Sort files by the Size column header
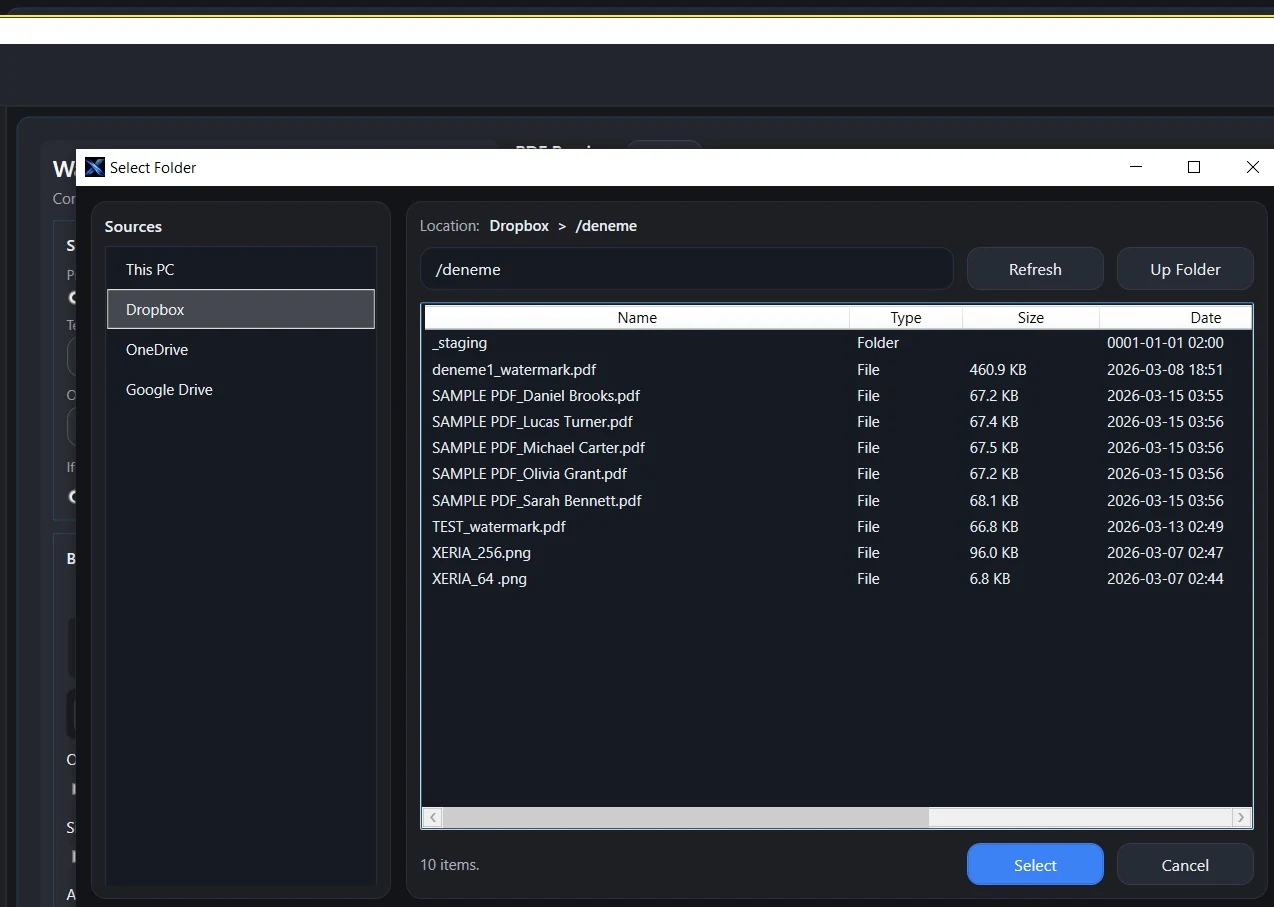Image resolution: width=1274 pixels, height=907 pixels. [1030, 317]
